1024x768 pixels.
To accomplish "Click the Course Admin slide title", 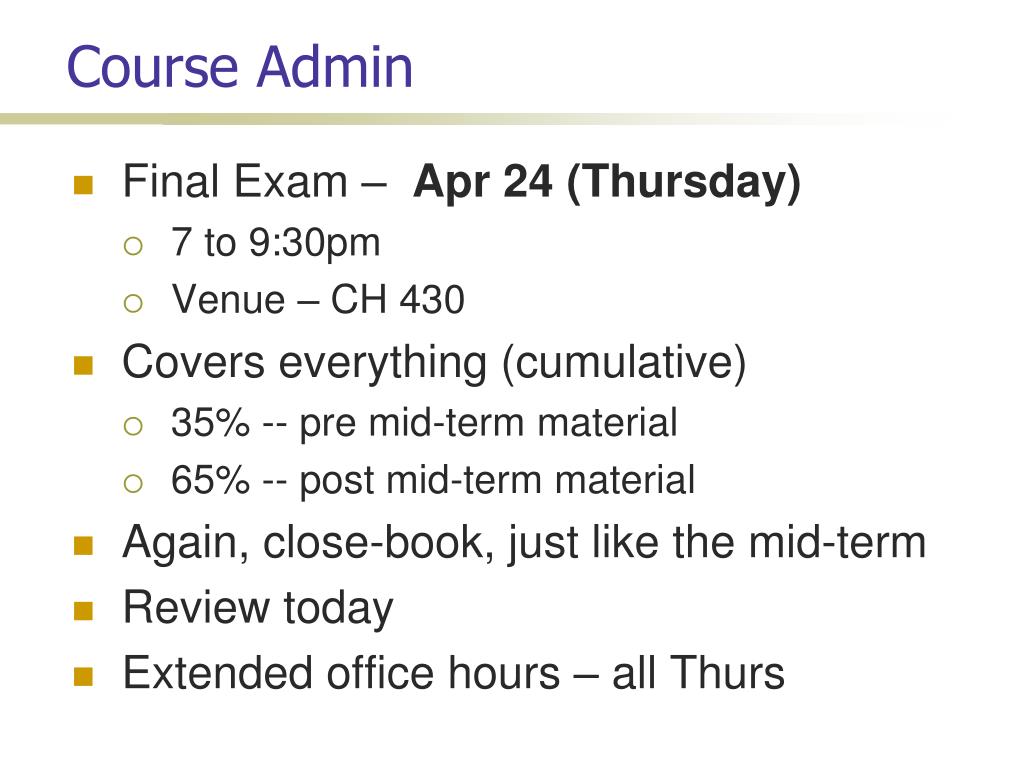I will [x=240, y=67].
